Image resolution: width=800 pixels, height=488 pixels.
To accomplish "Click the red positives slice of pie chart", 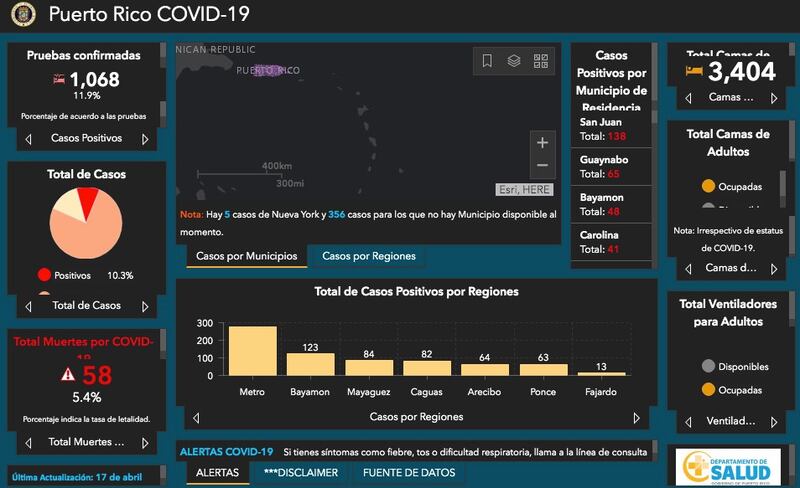I will pos(88,201).
